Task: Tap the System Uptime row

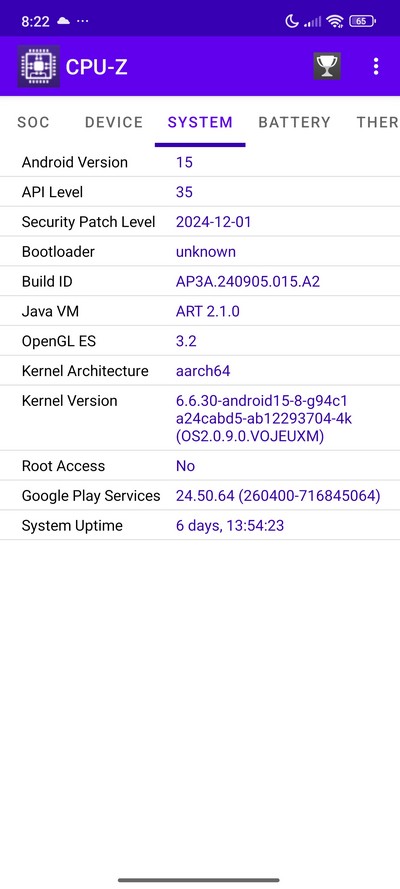Action: (200, 526)
